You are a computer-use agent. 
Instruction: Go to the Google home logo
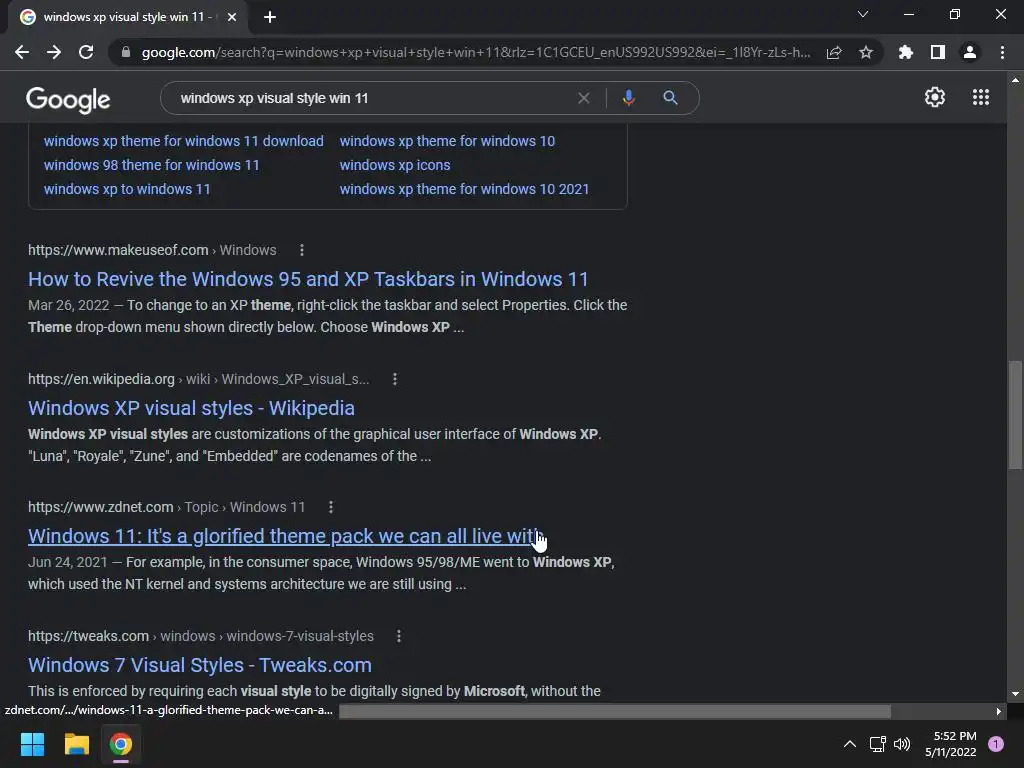pos(68,99)
